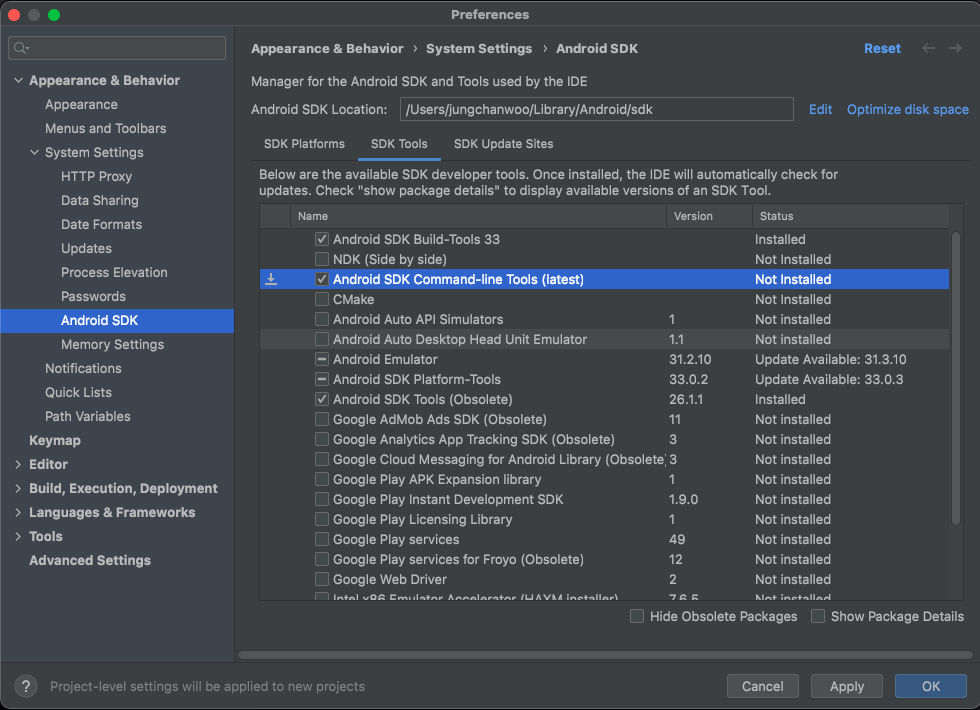
Task: Uncheck Android SDK Build-Tools 33
Action: tap(322, 239)
